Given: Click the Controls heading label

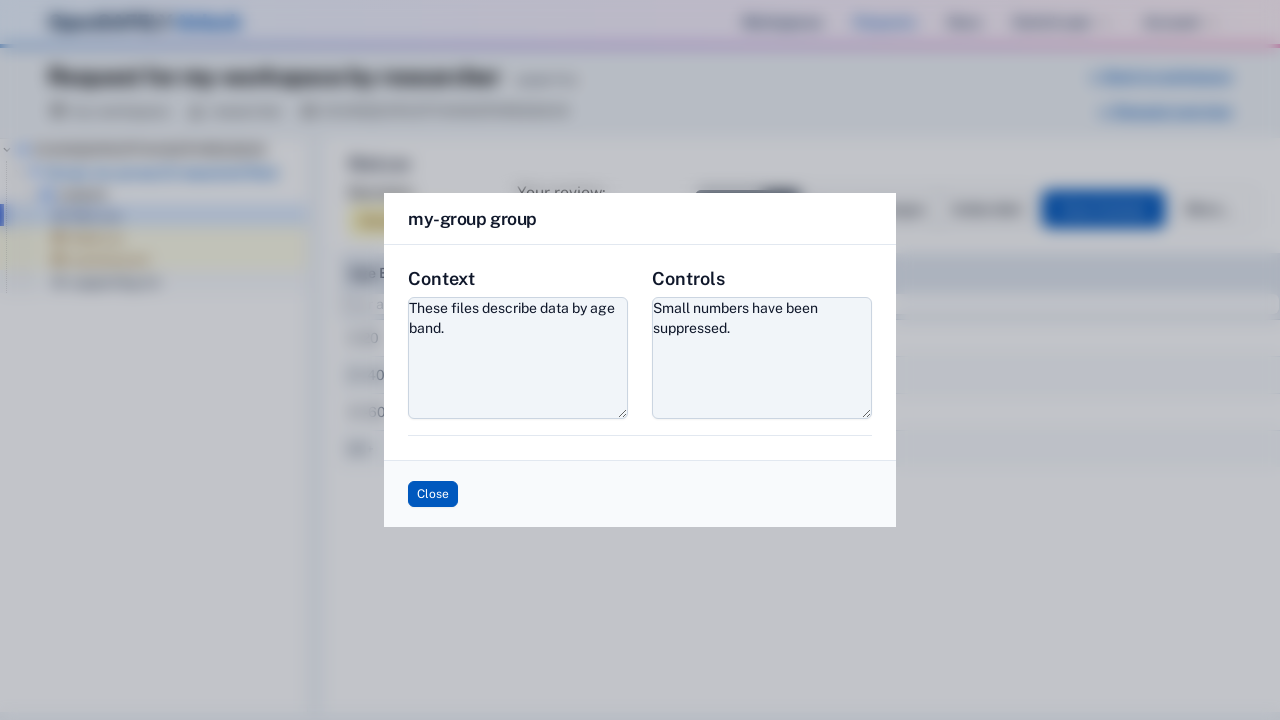Looking at the screenshot, I should (x=688, y=279).
